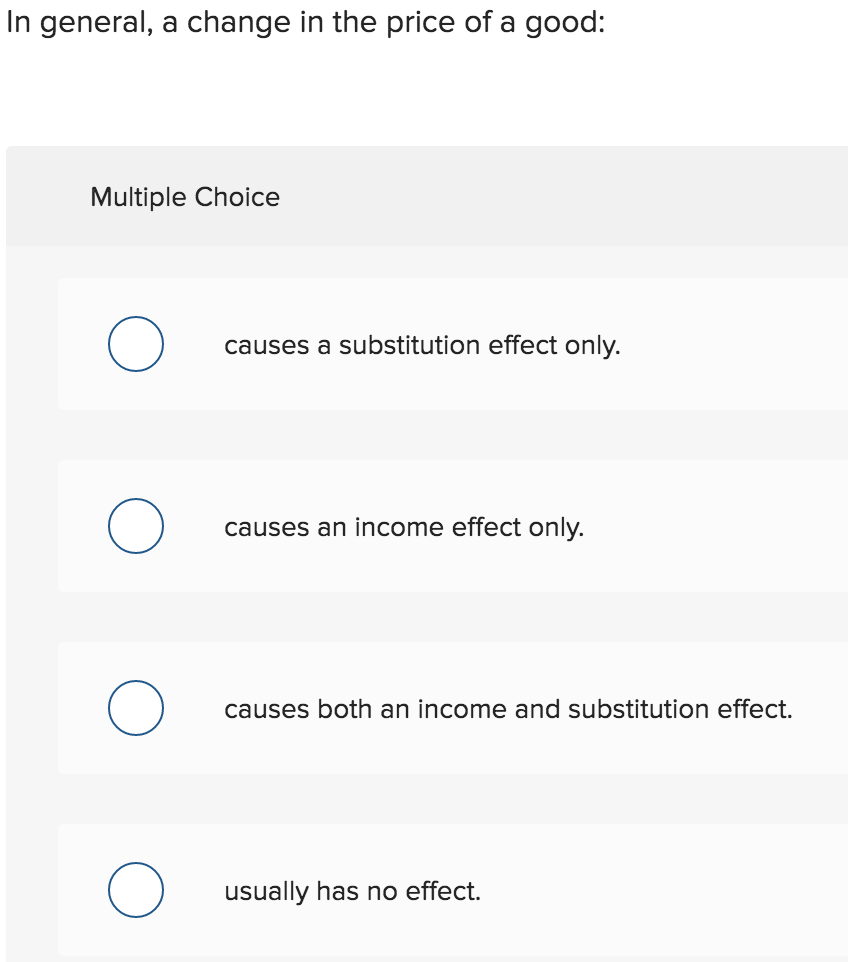Click the answer text about both income and substitution
The image size is (848, 962).
[508, 709]
